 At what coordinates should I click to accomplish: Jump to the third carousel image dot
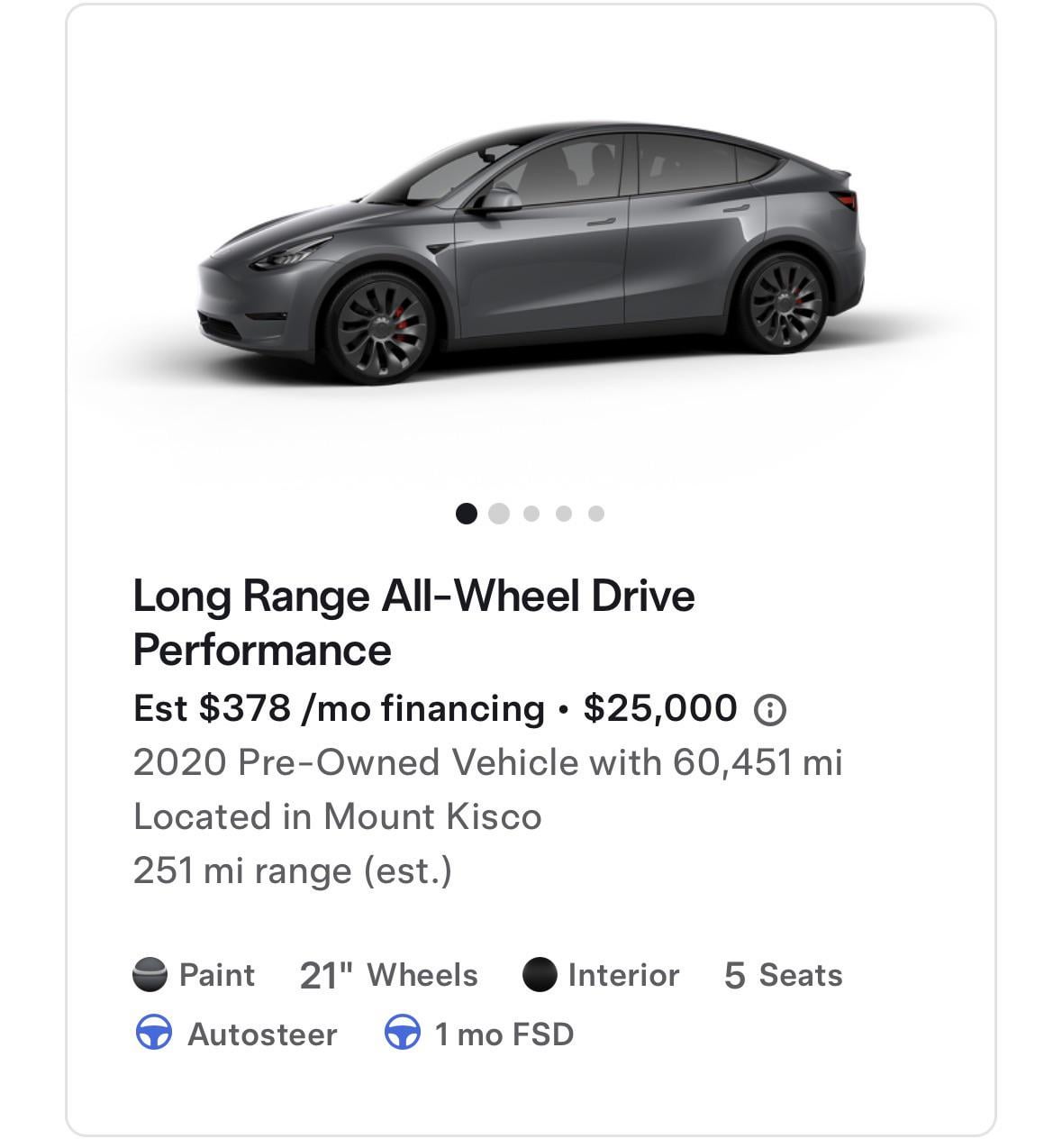tap(531, 514)
